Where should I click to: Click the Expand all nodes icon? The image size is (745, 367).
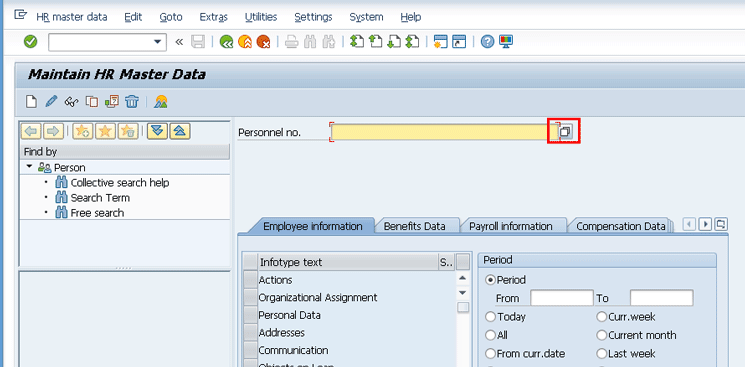pos(157,131)
